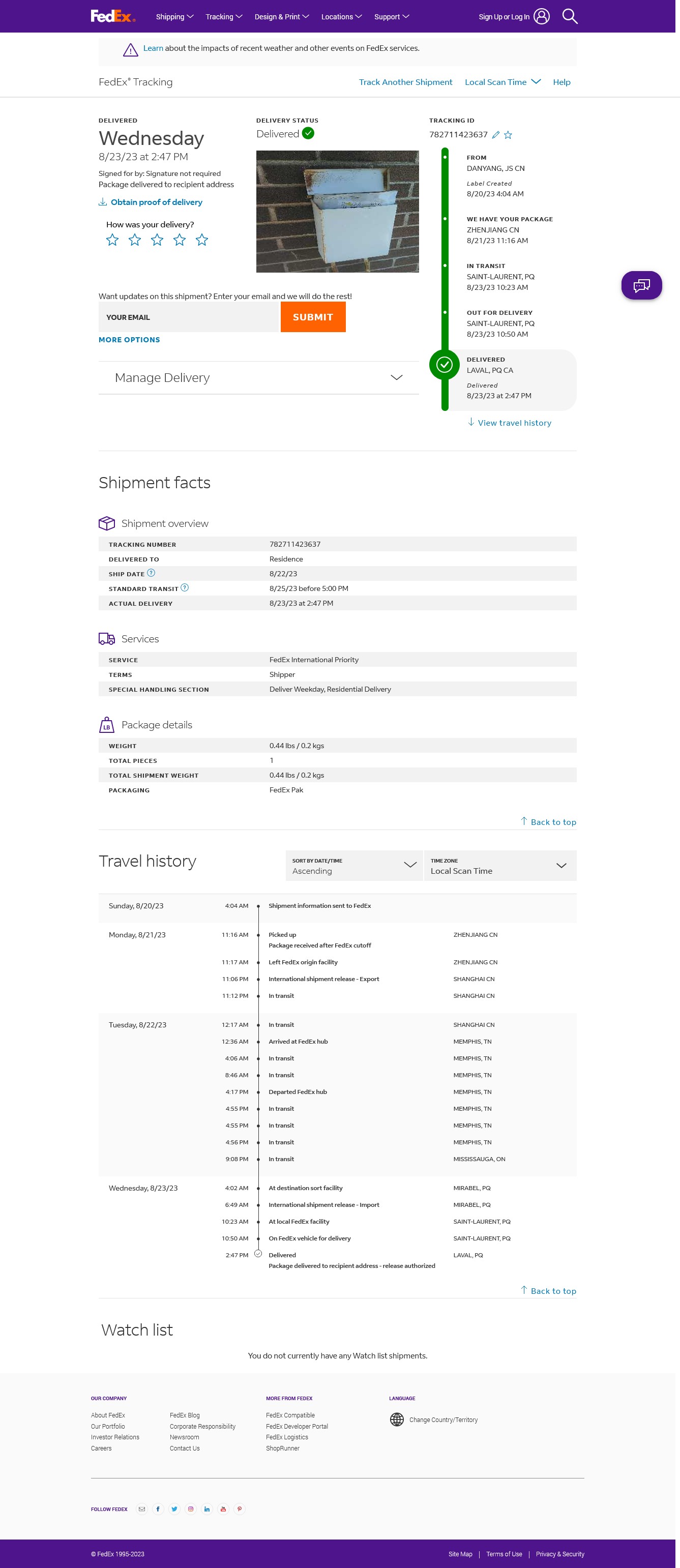Open FedEx Facebook page icon
The width and height of the screenshot is (680, 1568).
pyautogui.click(x=158, y=1509)
